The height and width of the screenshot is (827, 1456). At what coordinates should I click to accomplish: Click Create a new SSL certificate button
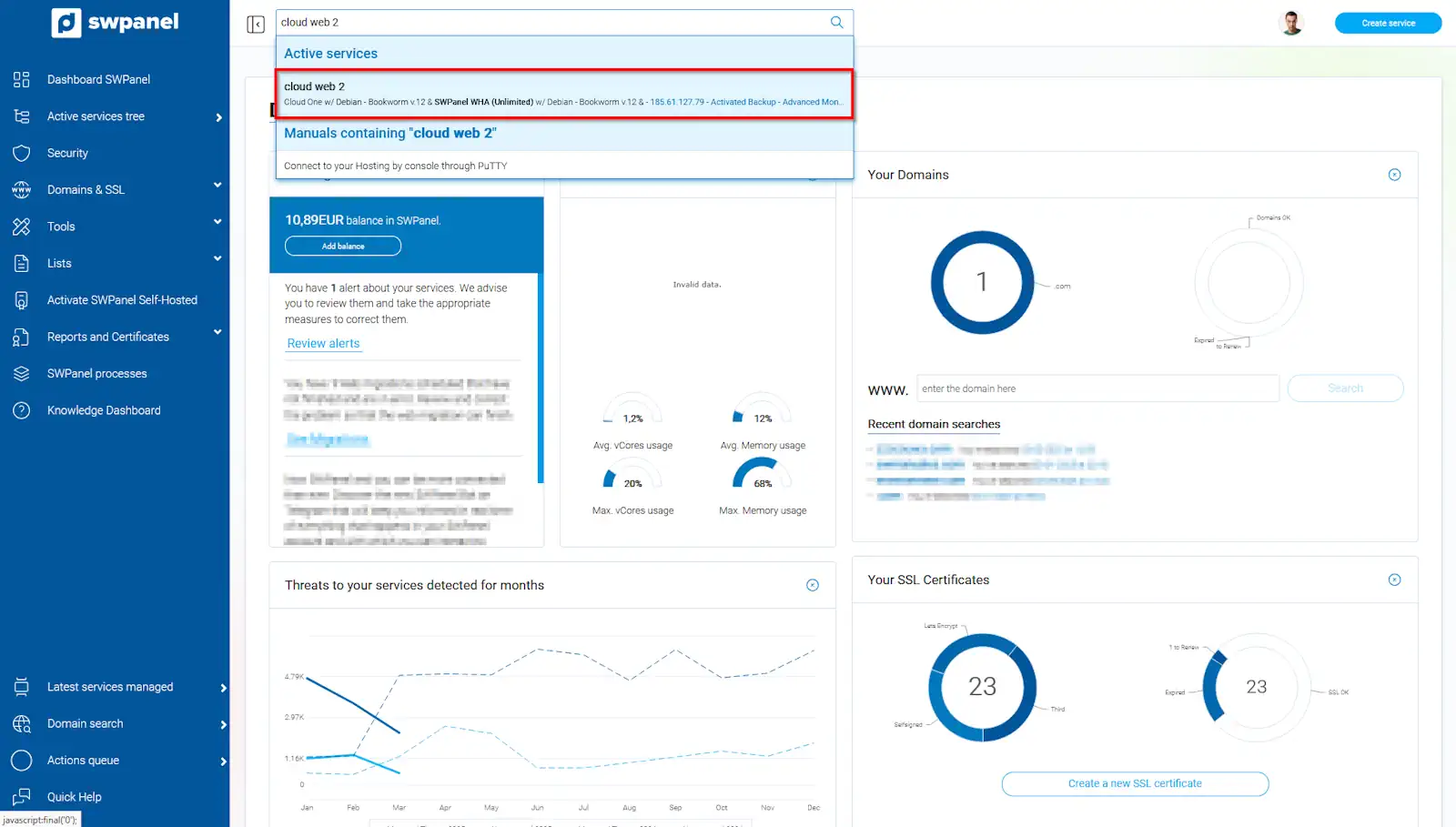point(1135,783)
